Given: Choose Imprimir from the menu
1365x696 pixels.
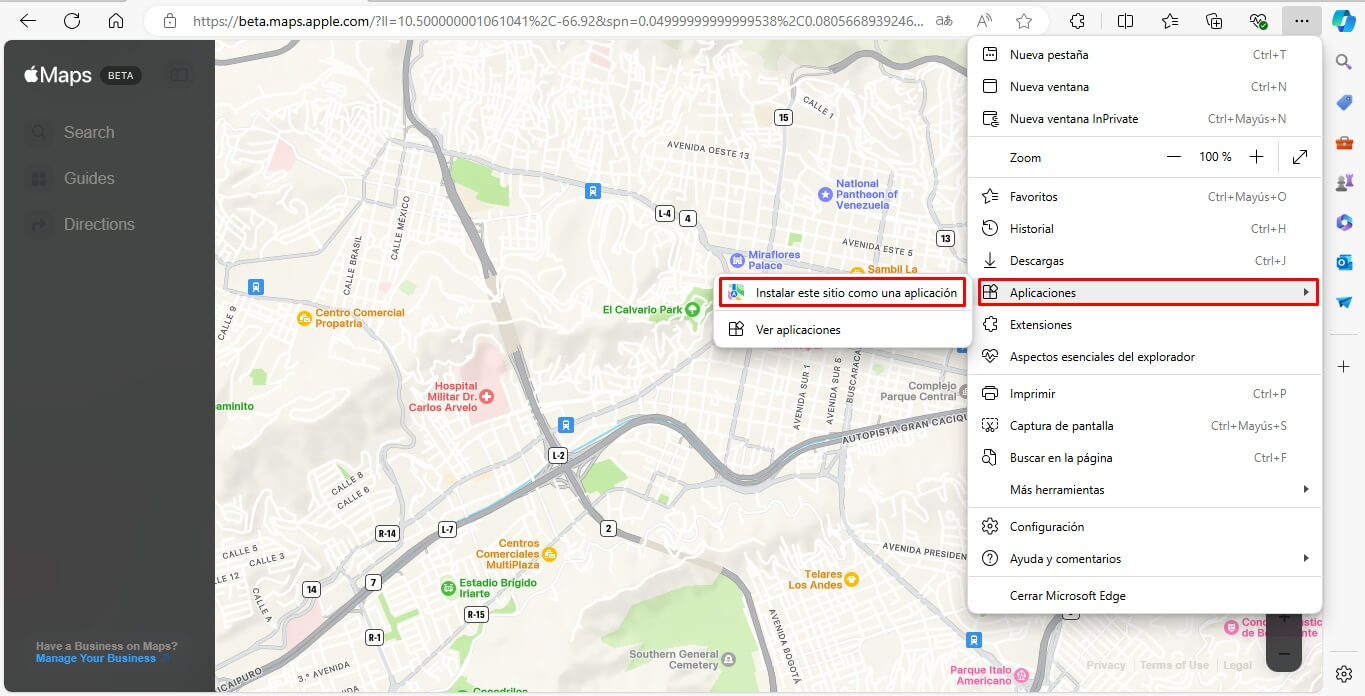Looking at the screenshot, I should pyautogui.click(x=1145, y=394).
